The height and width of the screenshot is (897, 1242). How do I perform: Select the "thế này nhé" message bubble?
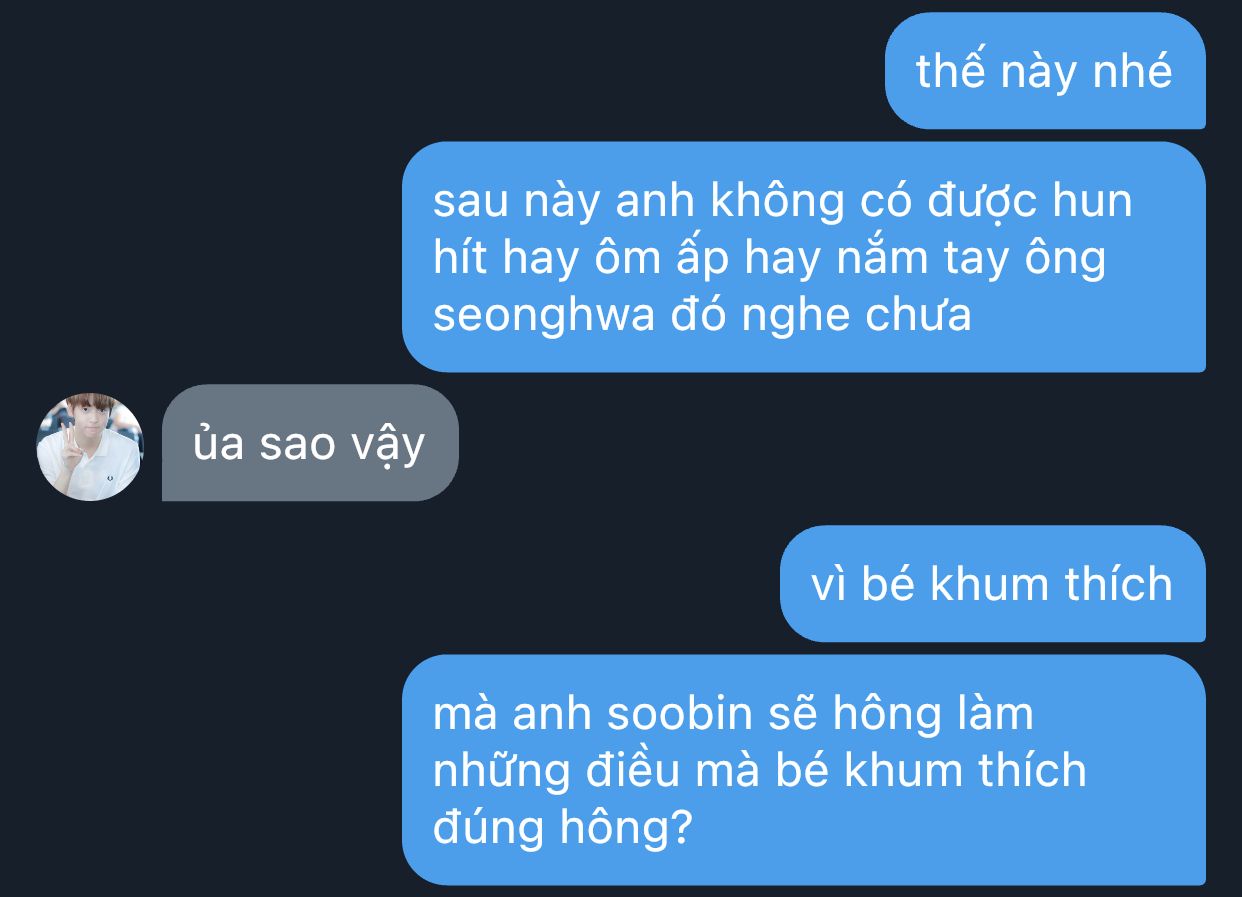(x=1045, y=71)
